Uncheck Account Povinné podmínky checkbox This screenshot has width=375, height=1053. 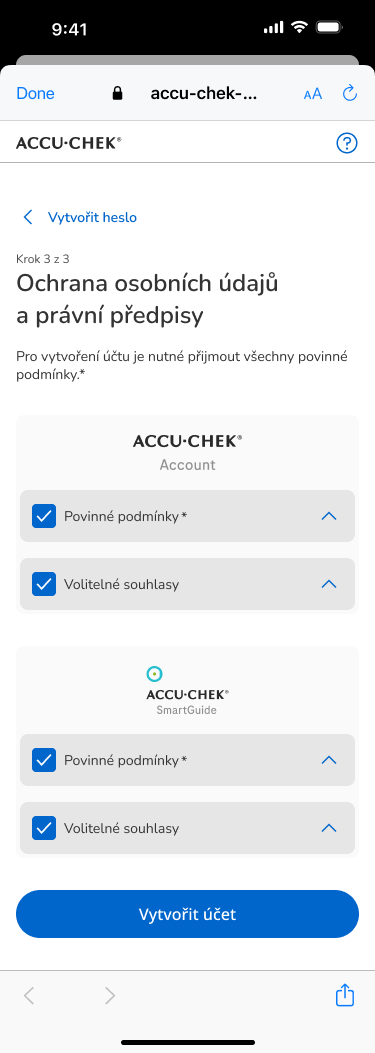point(44,516)
